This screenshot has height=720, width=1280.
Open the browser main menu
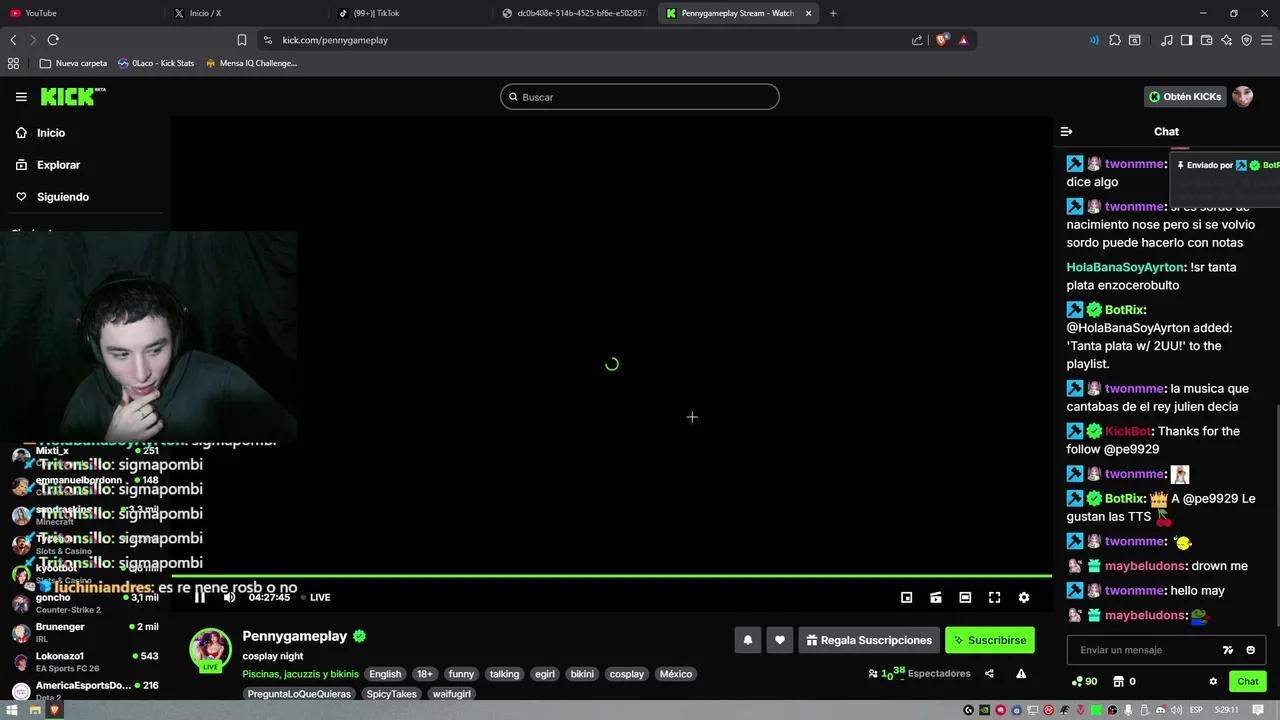click(1266, 40)
